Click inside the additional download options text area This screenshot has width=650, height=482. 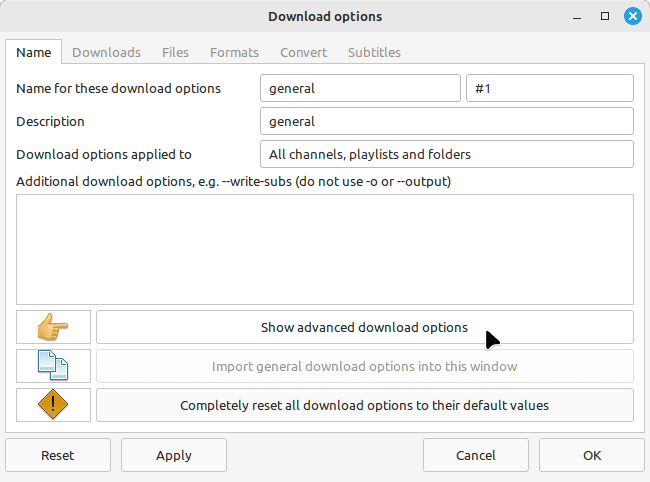pos(325,249)
